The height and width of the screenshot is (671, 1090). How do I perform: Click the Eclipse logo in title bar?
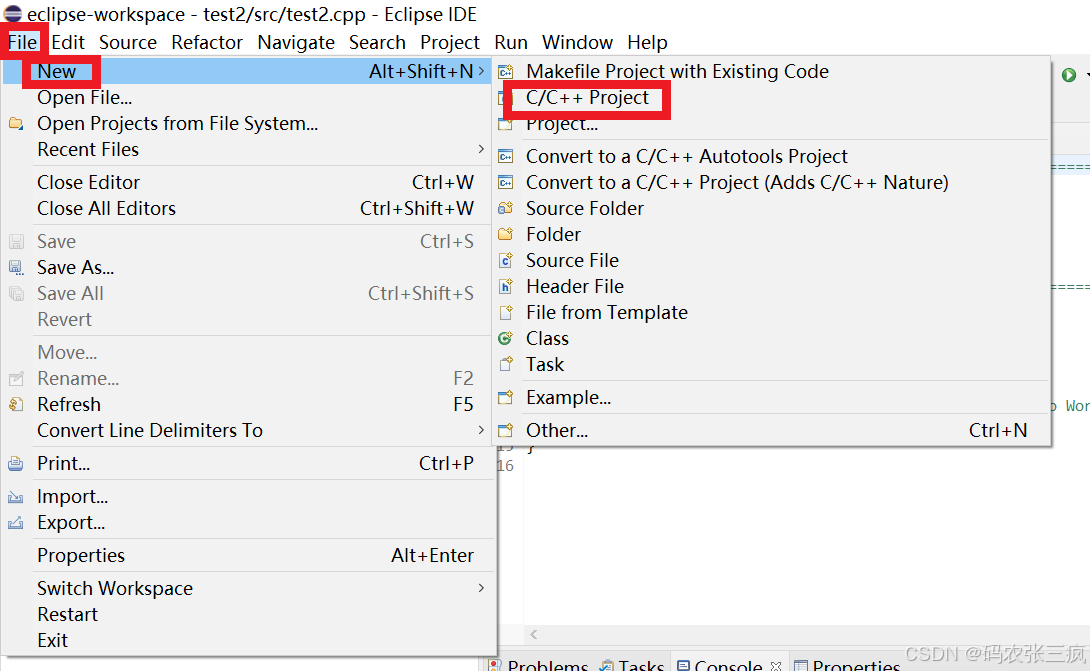(x=13, y=13)
